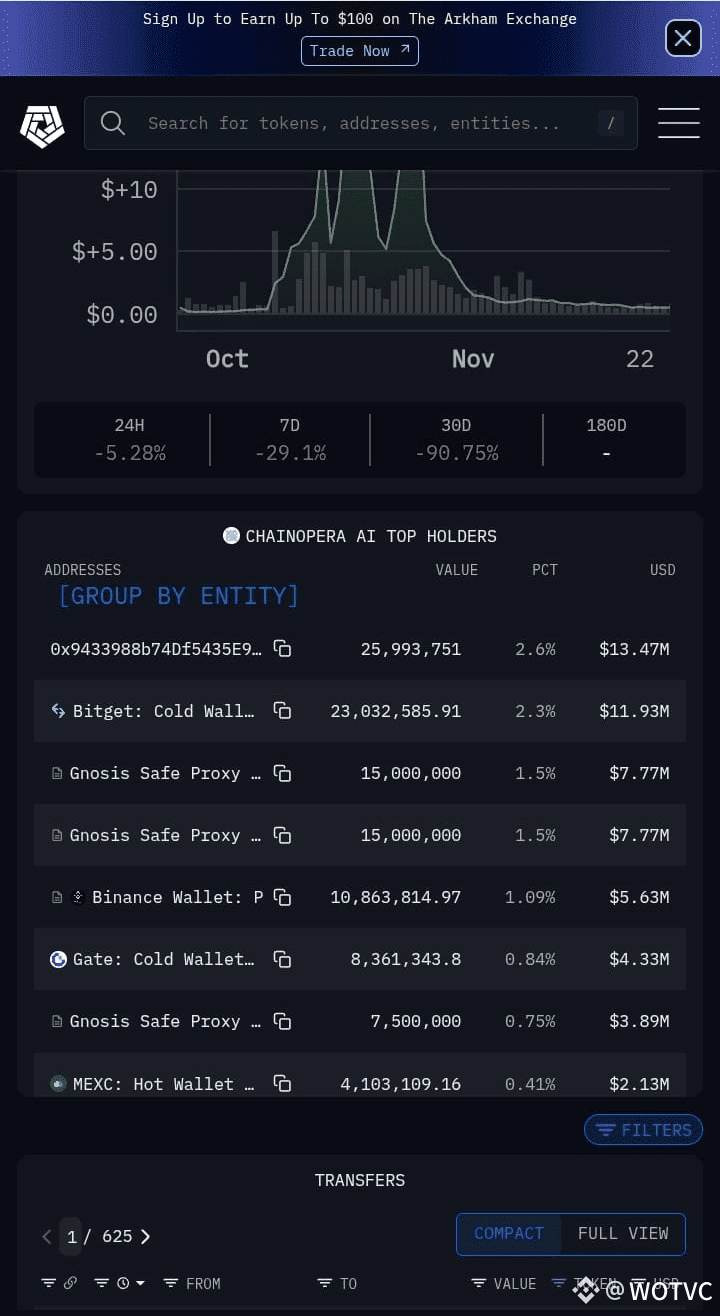Copy the Bitget Cold Wallet address

click(x=283, y=711)
